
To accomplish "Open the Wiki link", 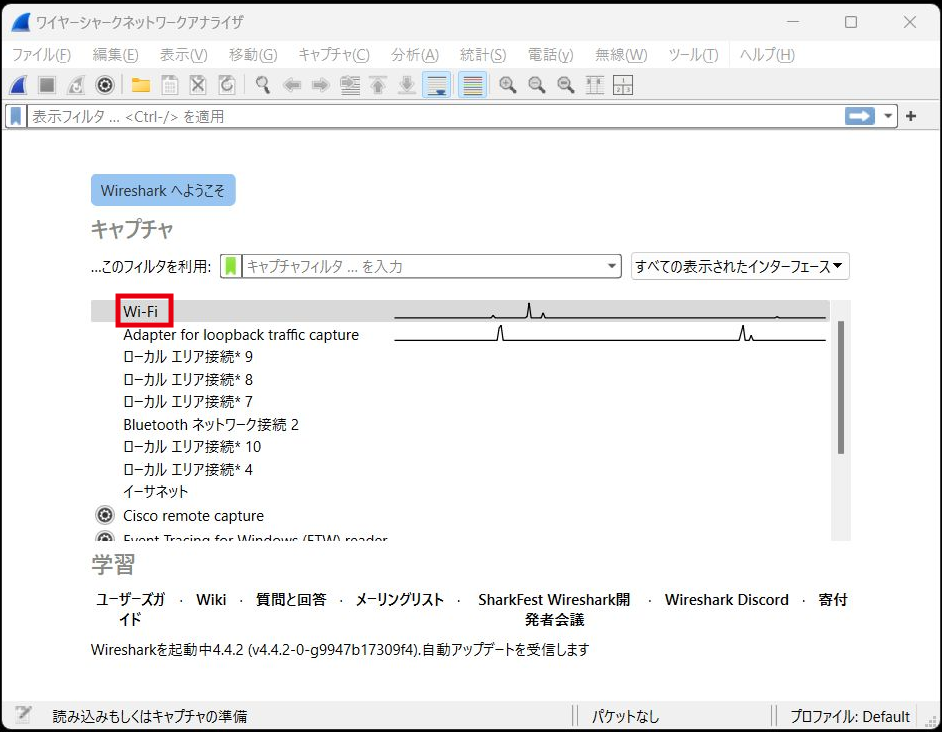I will (211, 600).
